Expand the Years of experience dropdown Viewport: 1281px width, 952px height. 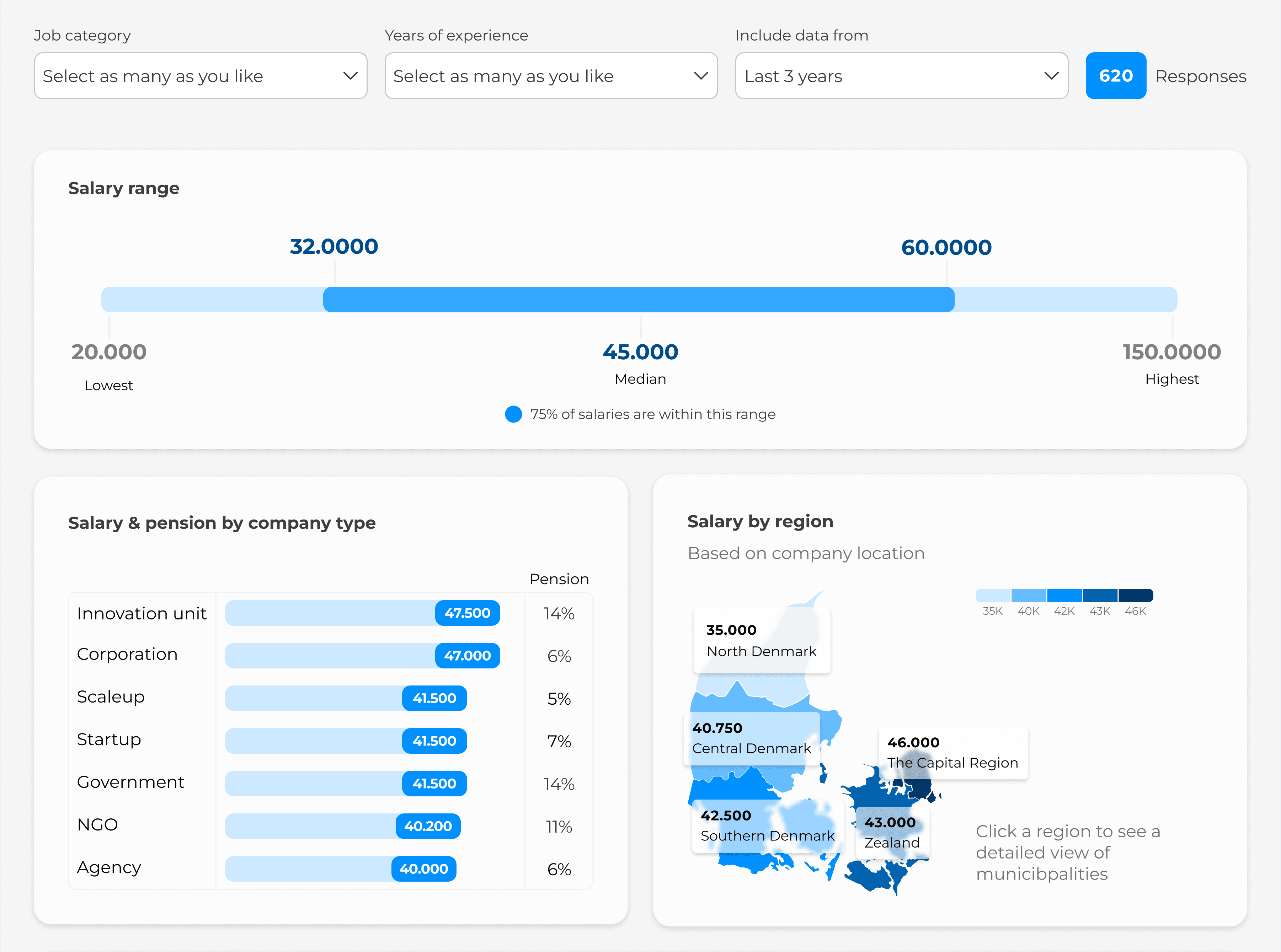click(551, 75)
